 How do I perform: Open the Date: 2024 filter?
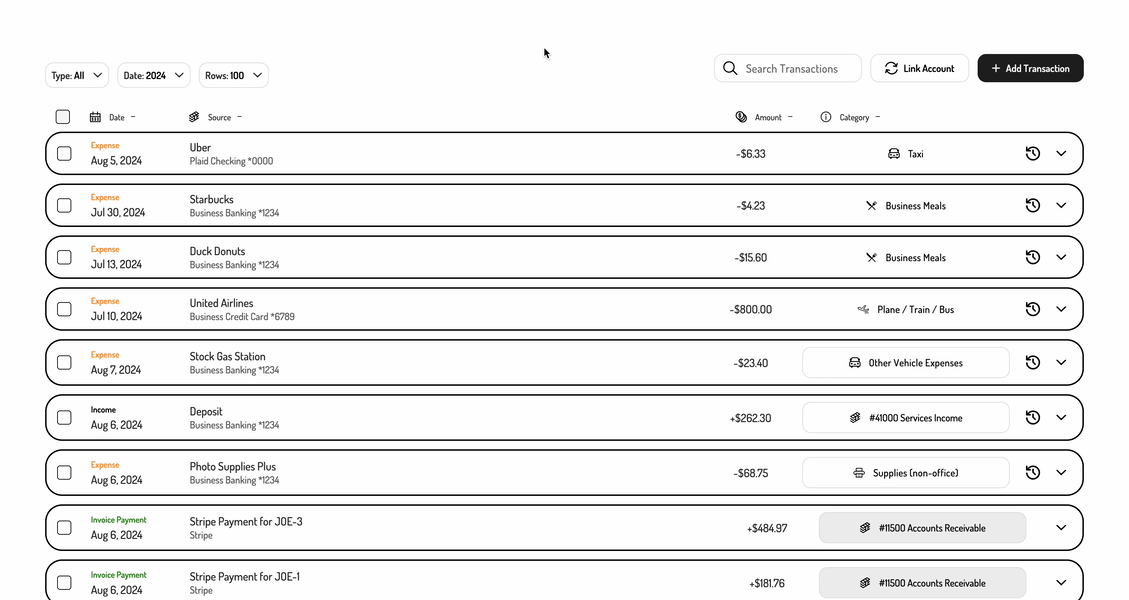pyautogui.click(x=153, y=75)
